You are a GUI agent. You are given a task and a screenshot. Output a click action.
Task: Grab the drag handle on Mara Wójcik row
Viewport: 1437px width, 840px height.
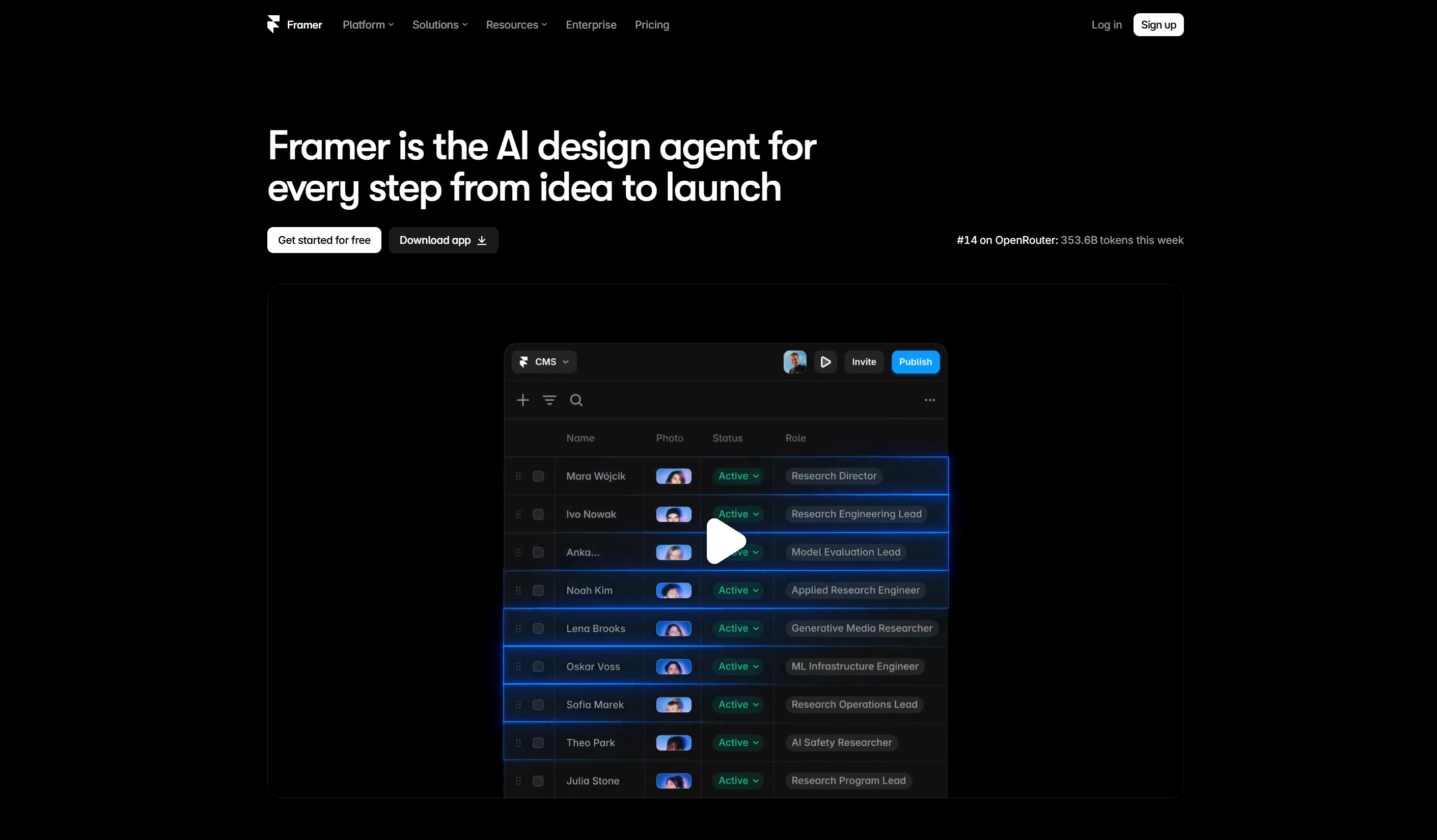tap(518, 476)
